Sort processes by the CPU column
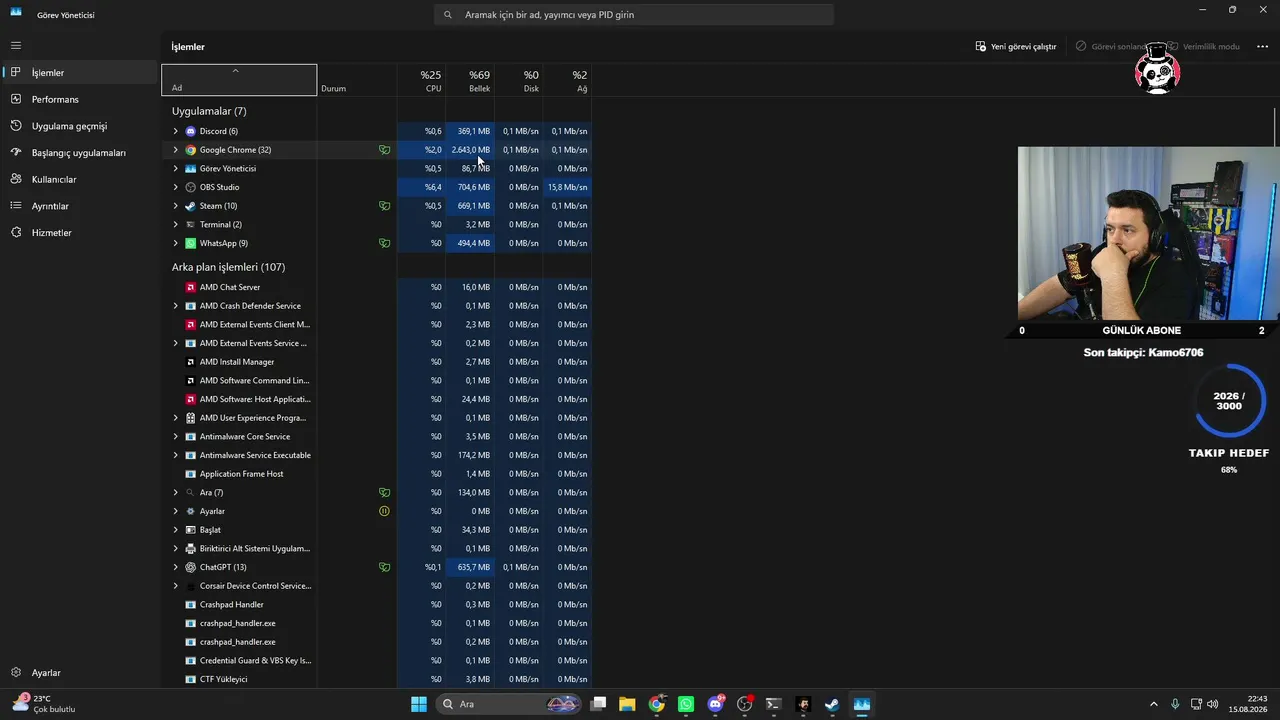 421,80
